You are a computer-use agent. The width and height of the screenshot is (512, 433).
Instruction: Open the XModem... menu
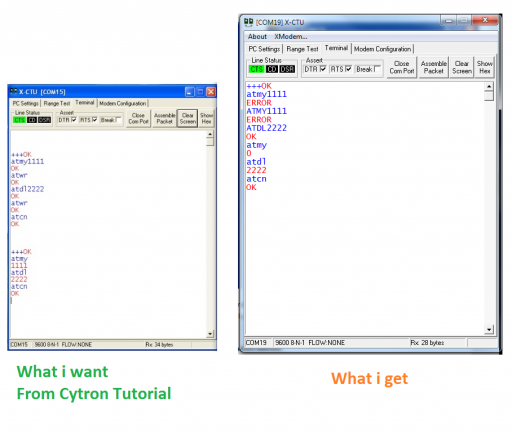click(x=291, y=37)
